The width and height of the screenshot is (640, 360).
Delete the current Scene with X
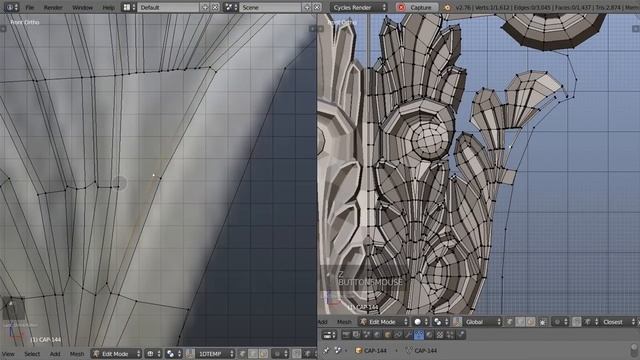tap(317, 7)
